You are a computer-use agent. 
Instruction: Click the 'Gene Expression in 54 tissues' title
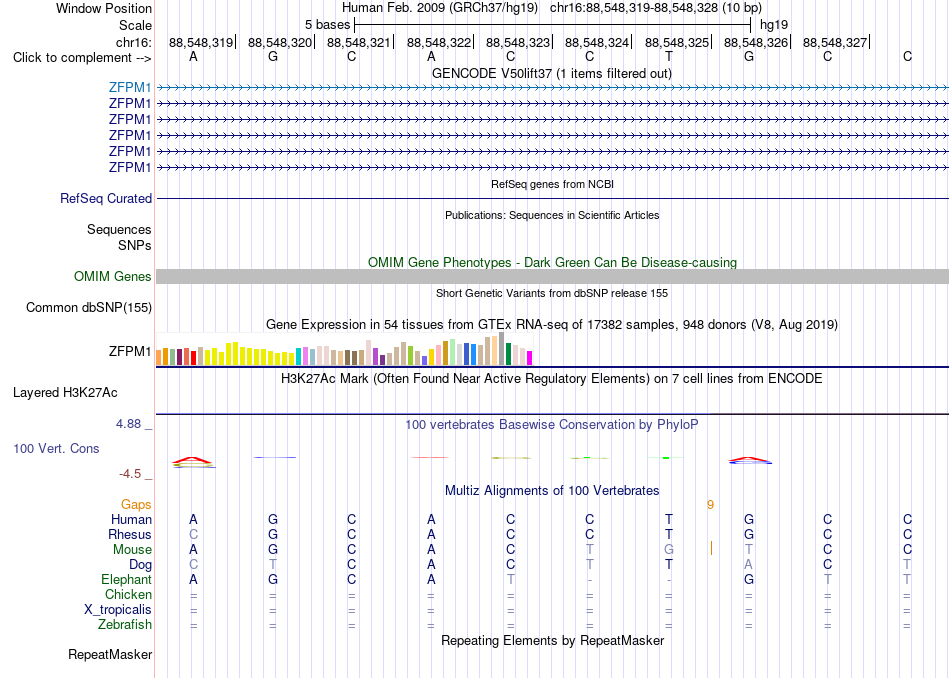pyautogui.click(x=552, y=325)
